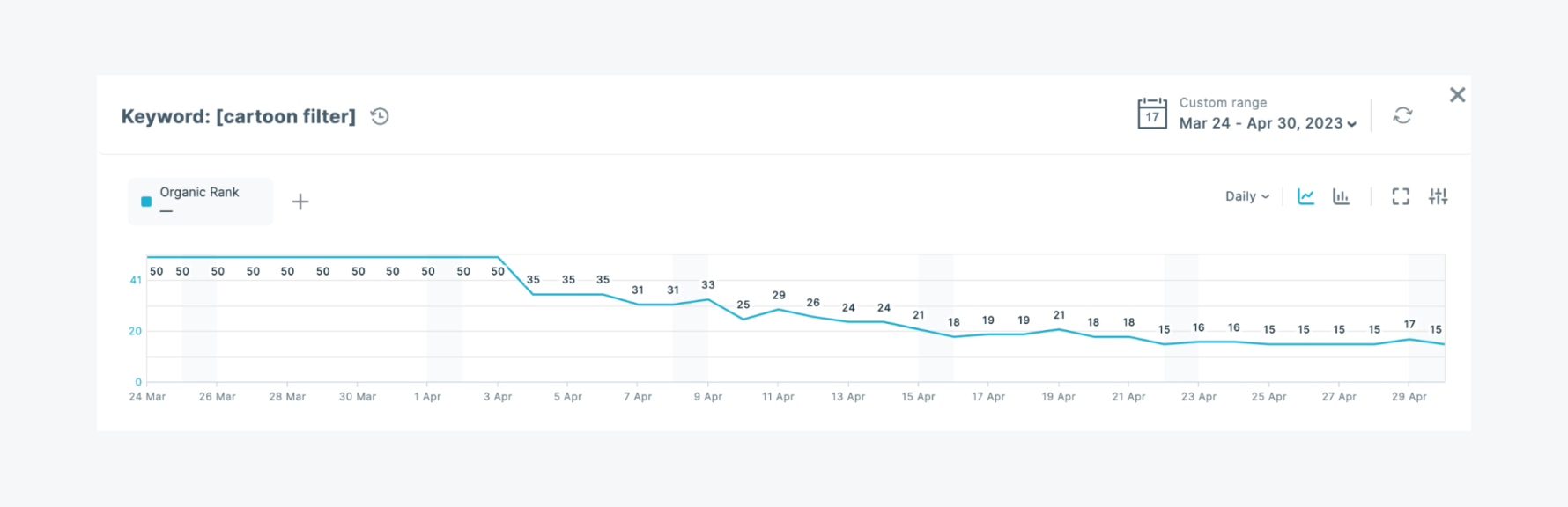Open the calendar date picker icon
Image resolution: width=1568 pixels, height=507 pixels.
tap(1152, 114)
